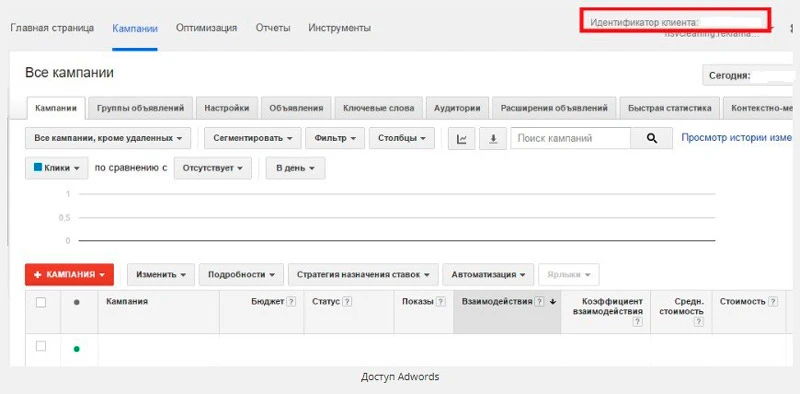Image resolution: width=800 pixels, height=394 pixels.
Task: Switch to the Ключевые слова tab
Action: pyautogui.click(x=379, y=108)
